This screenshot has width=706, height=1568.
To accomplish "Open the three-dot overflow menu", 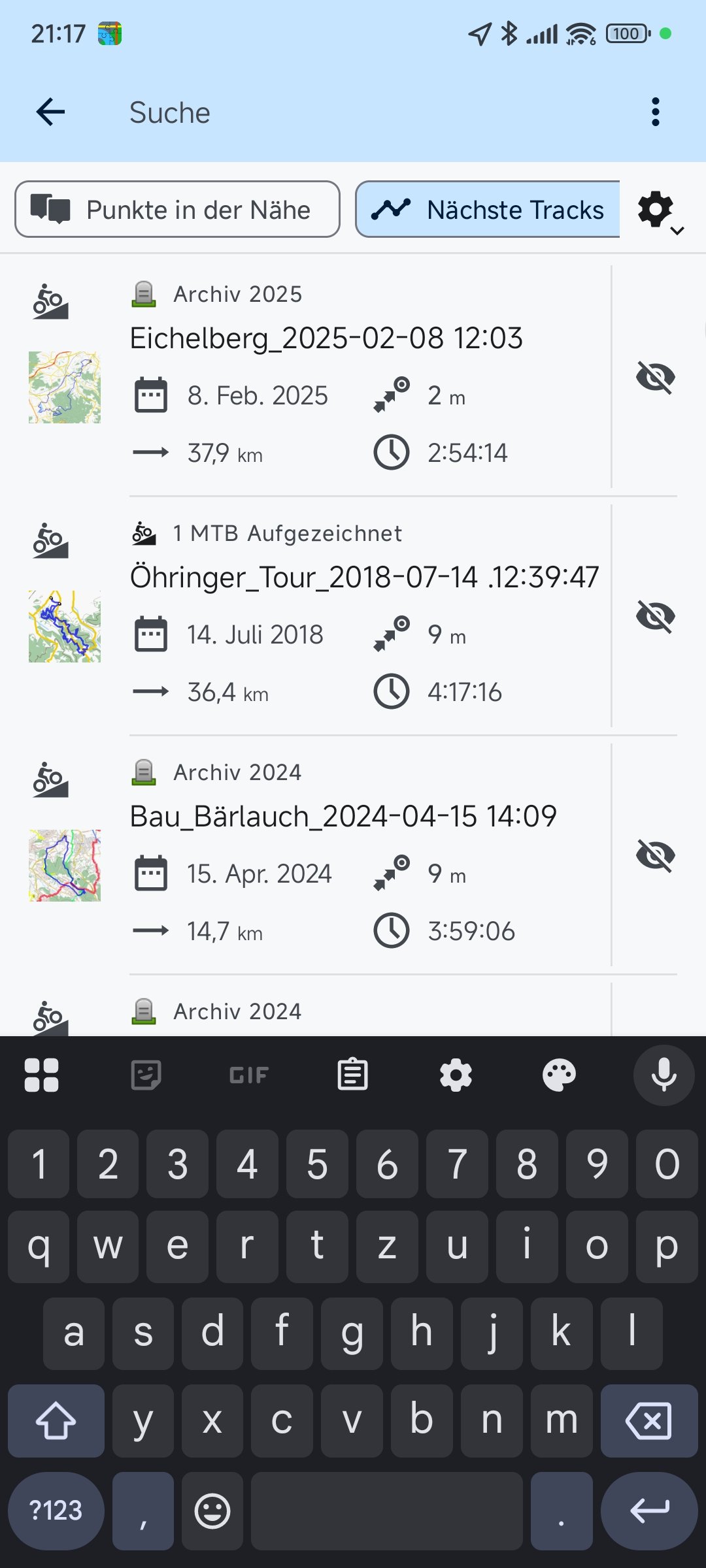I will (655, 112).
